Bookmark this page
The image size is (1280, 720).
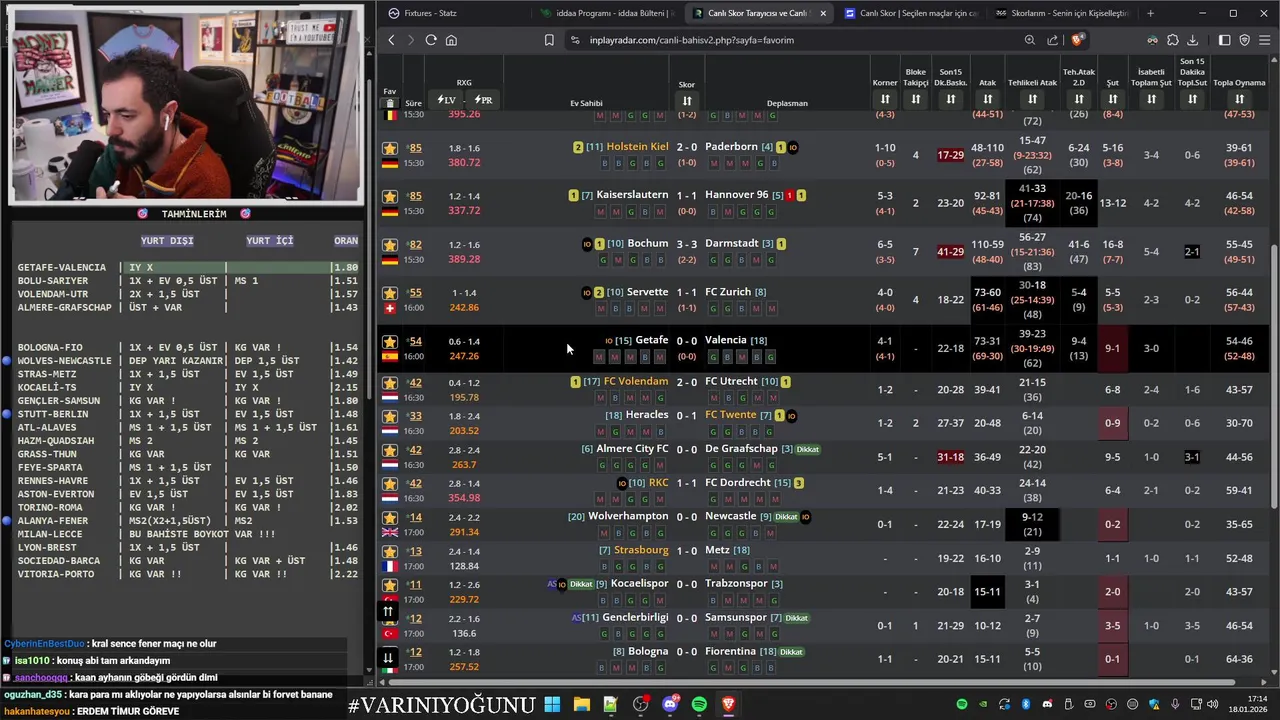pos(549,40)
